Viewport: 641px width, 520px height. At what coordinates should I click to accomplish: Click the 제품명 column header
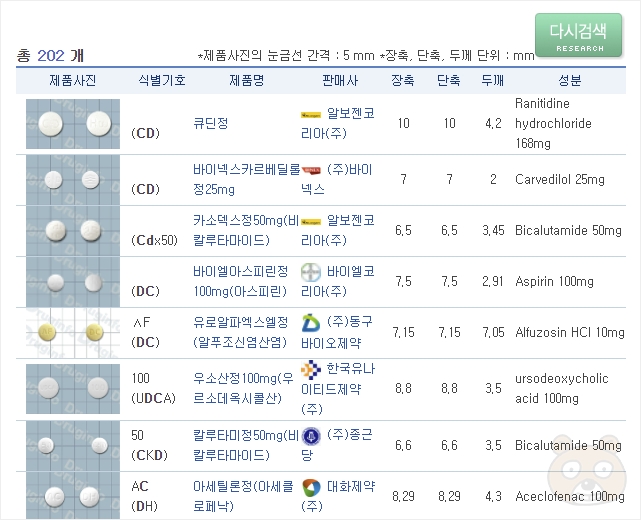tap(247, 80)
